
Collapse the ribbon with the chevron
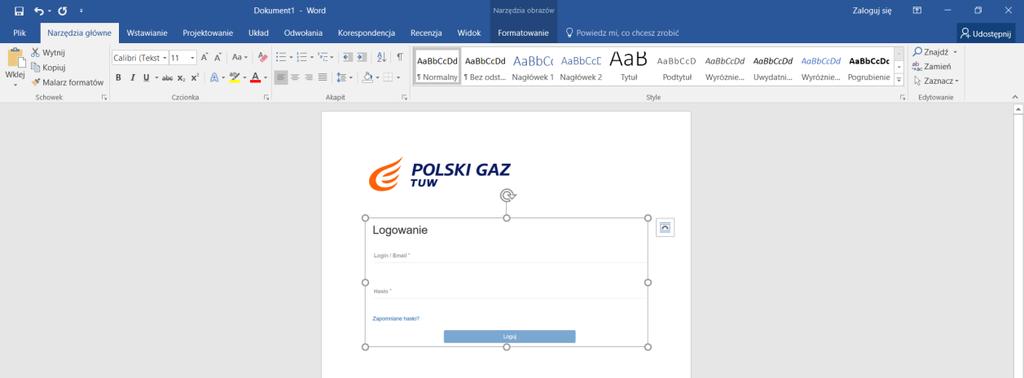(1015, 97)
